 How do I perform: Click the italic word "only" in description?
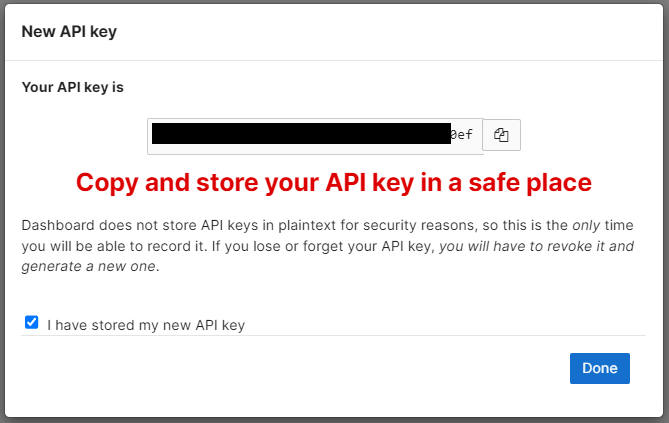(586, 225)
